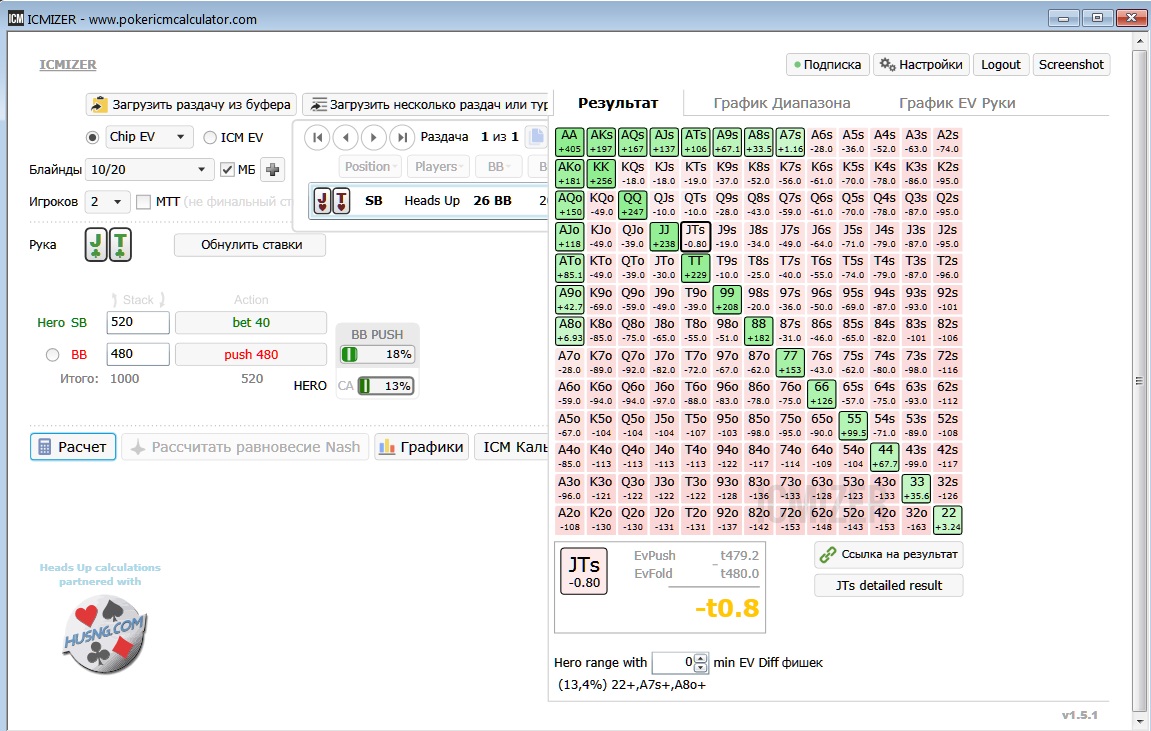Click the JTs detailed result button
This screenshot has width=1151, height=731.
click(888, 585)
